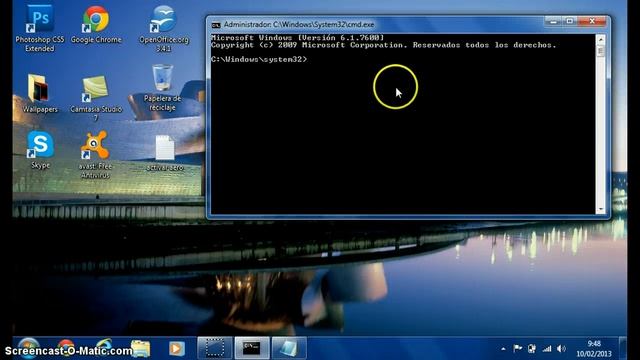Open the volume speaker tray icon
Viewport: 640px width, 360px height.
[x=562, y=349]
